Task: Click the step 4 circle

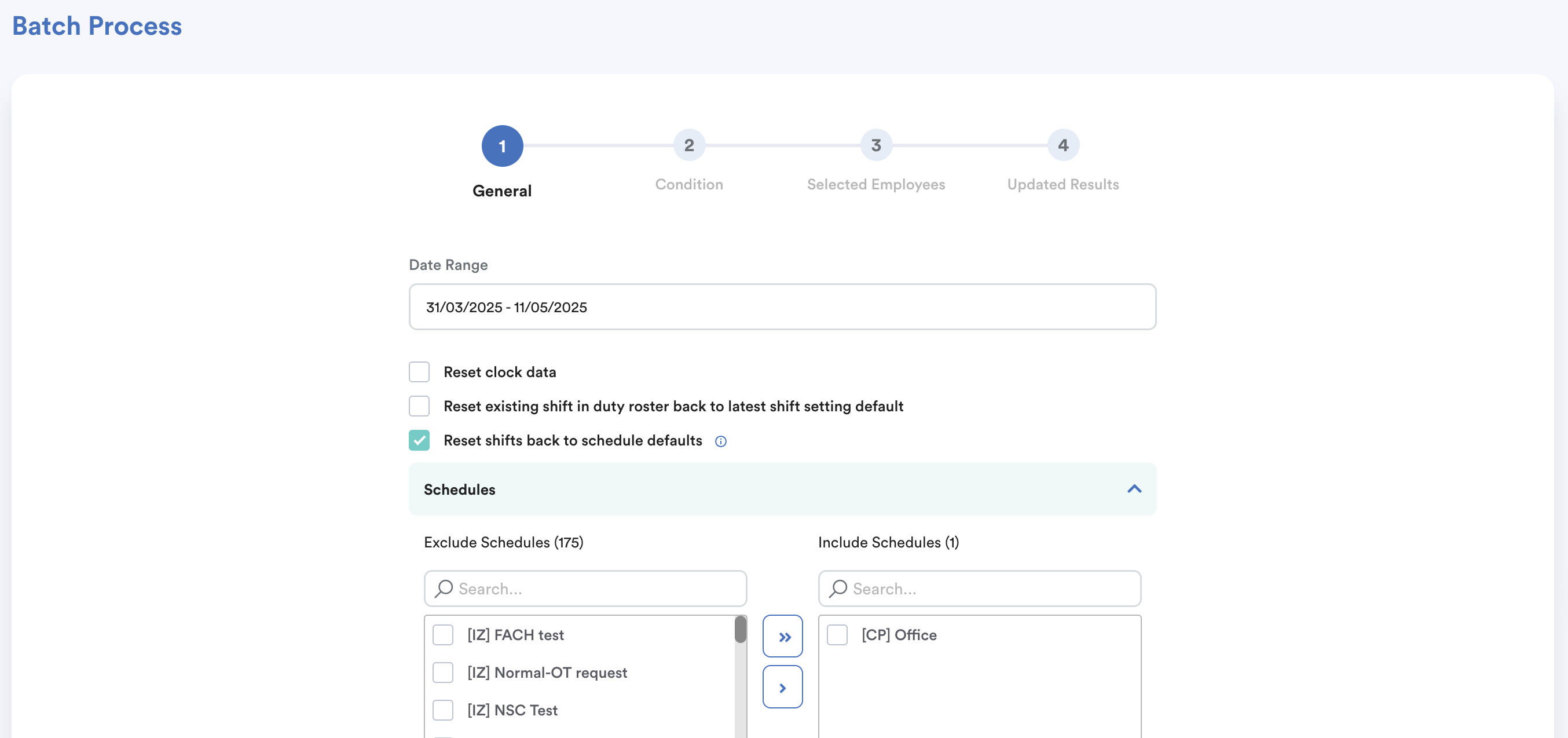Action: [x=1063, y=145]
